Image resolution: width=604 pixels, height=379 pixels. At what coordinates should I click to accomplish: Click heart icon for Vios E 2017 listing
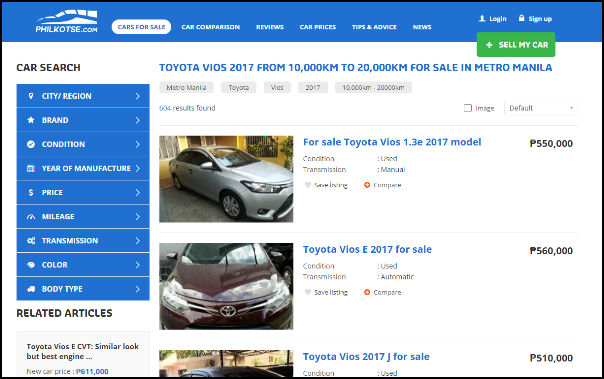coord(307,292)
